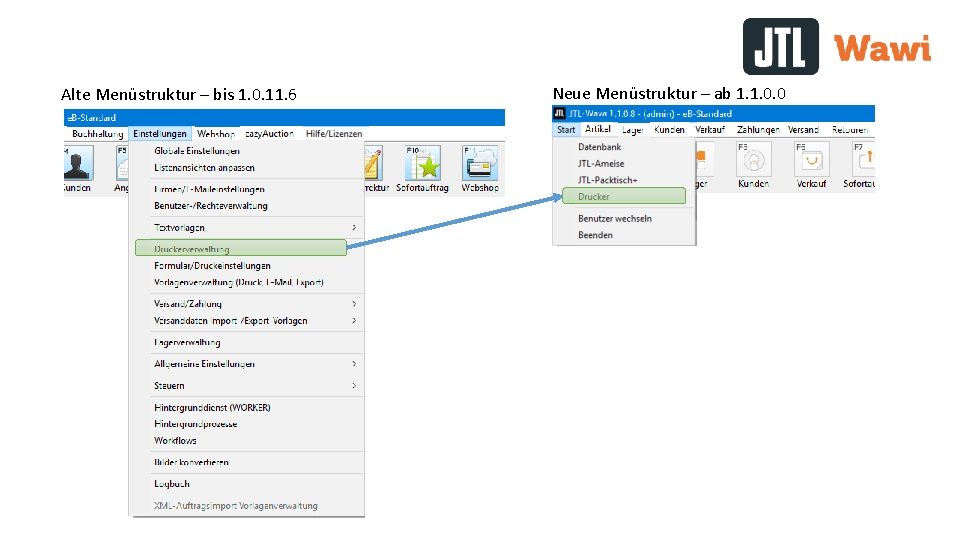
Task: Click the pencil icon labeled 'rektur' in old toolbar
Action: pos(373,163)
